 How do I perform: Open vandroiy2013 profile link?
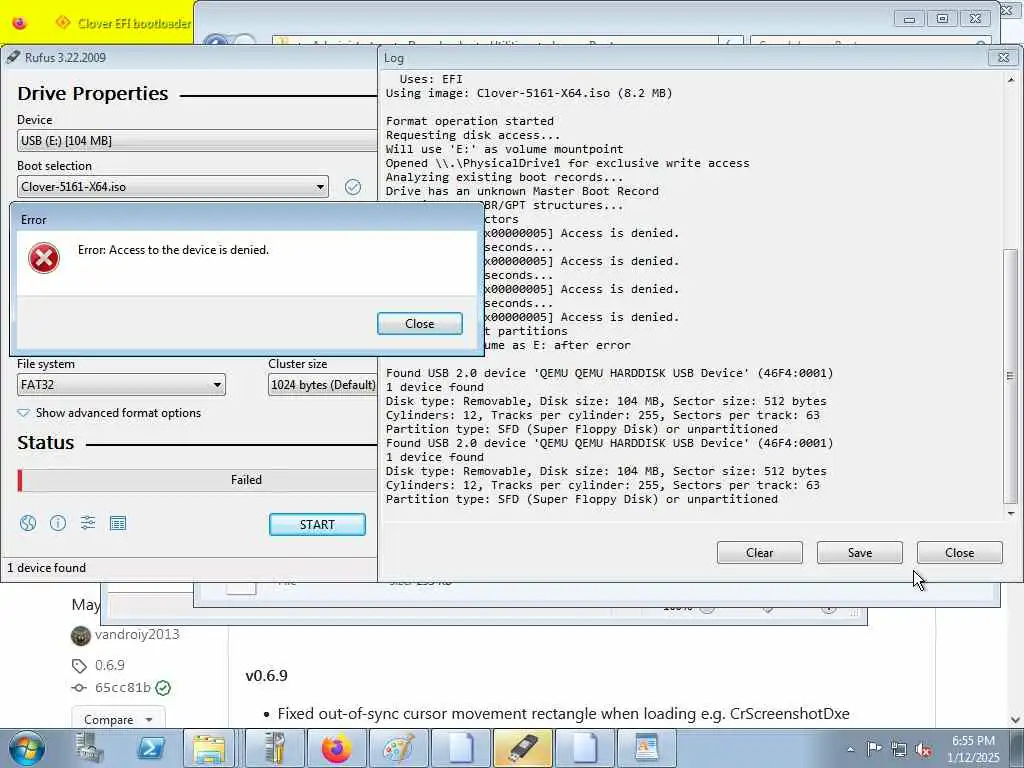tap(137, 635)
